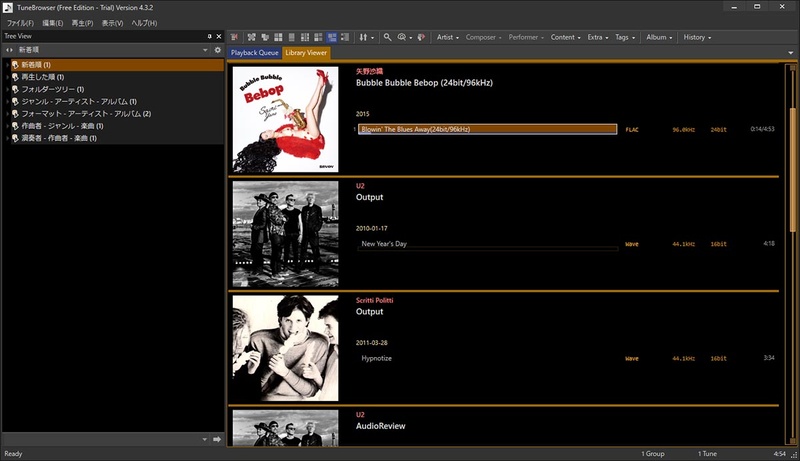
Task: Click the arrow button at tree panel bottom
Action: [x=217, y=439]
